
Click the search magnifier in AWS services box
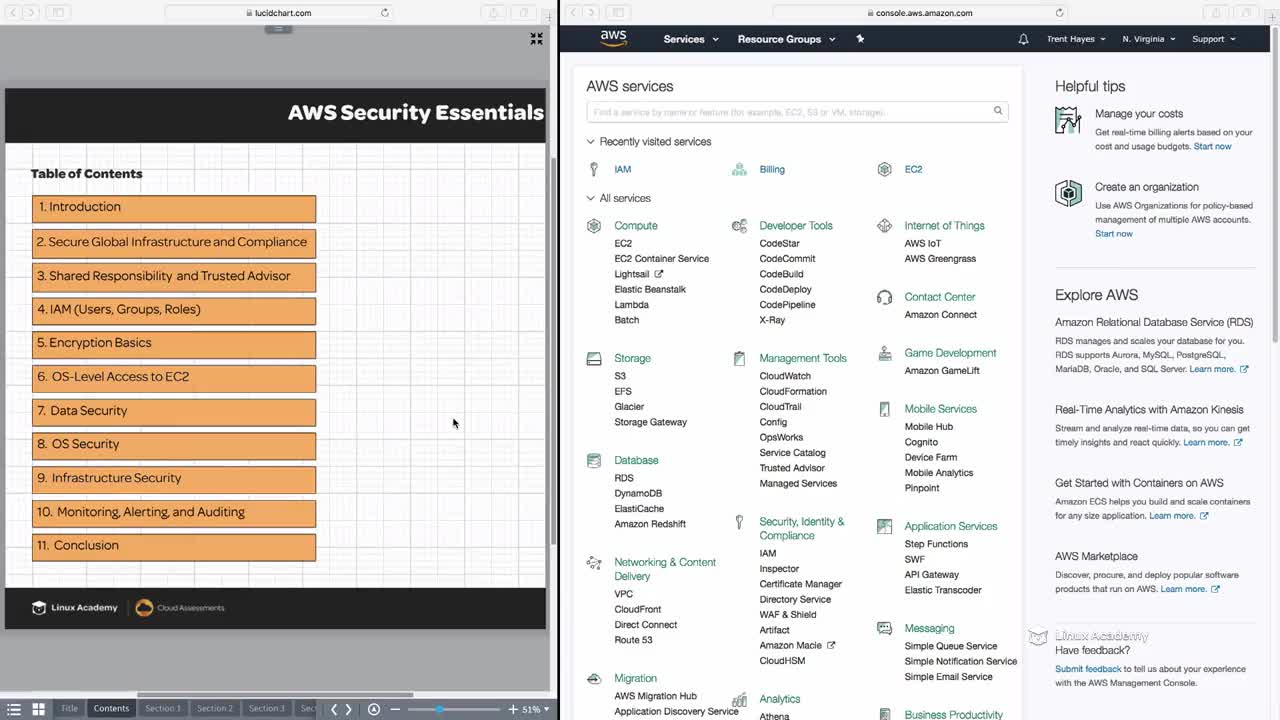tap(998, 111)
